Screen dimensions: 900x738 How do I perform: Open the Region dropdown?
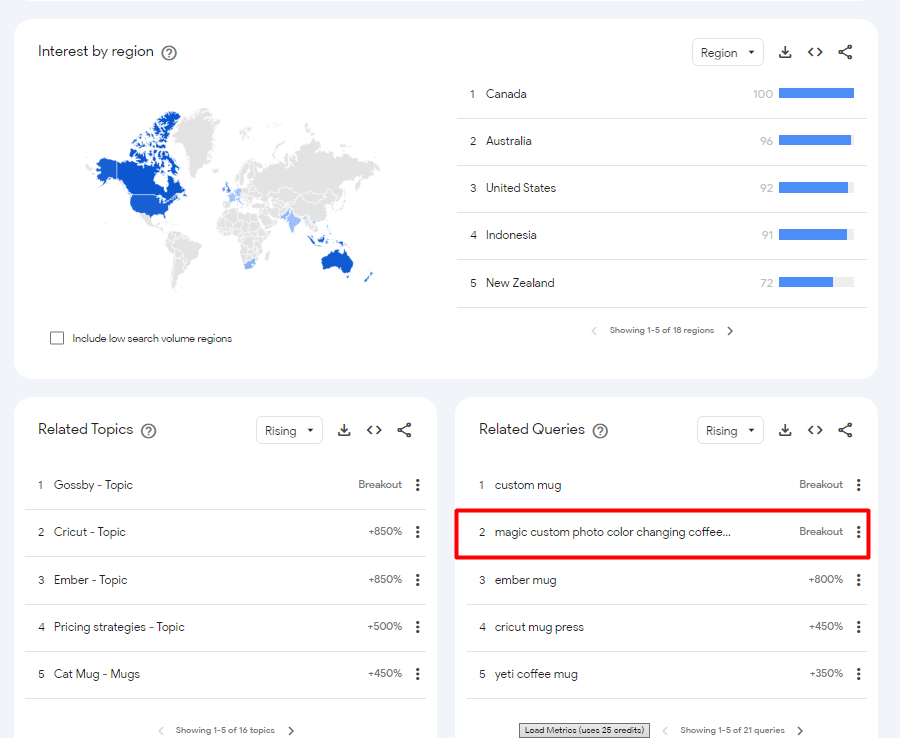click(727, 53)
